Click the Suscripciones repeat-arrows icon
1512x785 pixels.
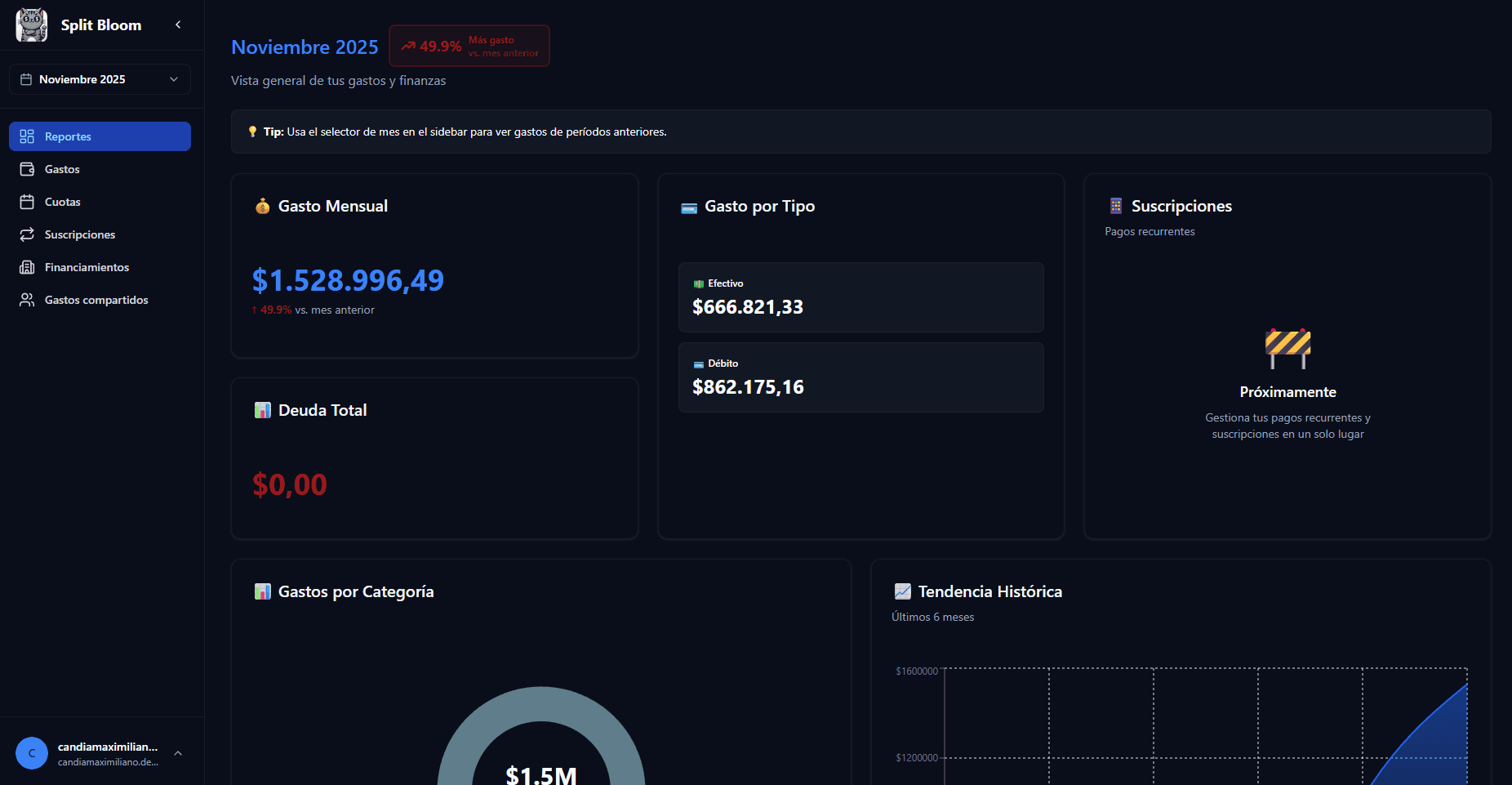pyautogui.click(x=27, y=234)
